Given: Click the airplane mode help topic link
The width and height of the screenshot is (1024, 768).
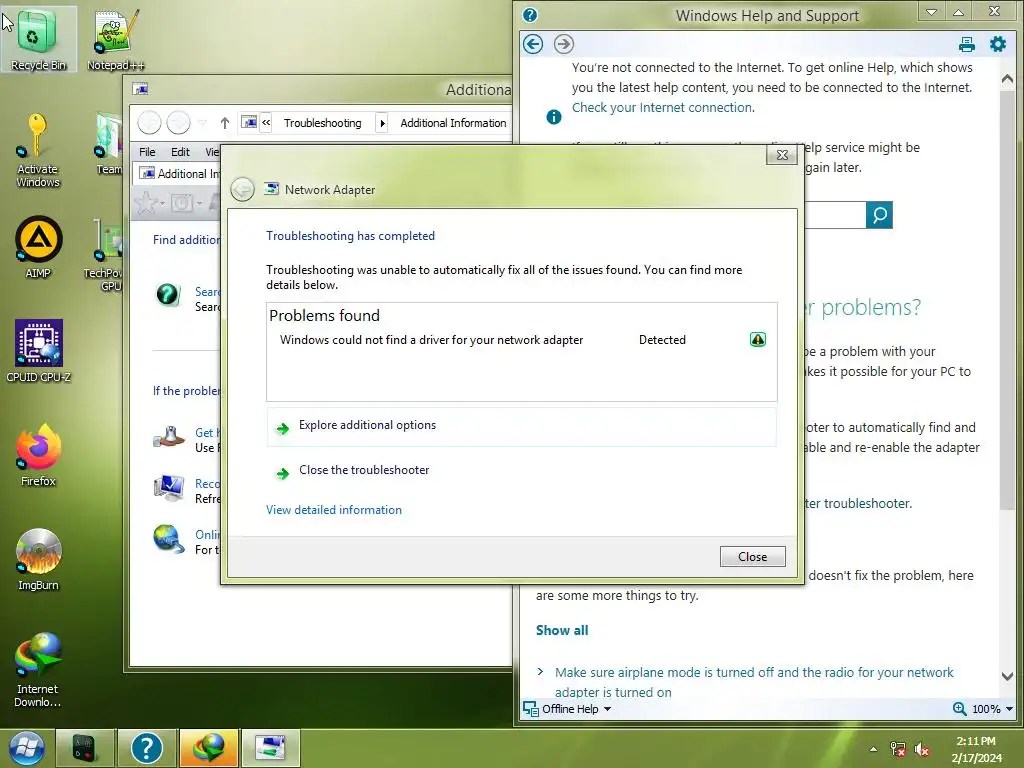Looking at the screenshot, I should click(x=754, y=682).
